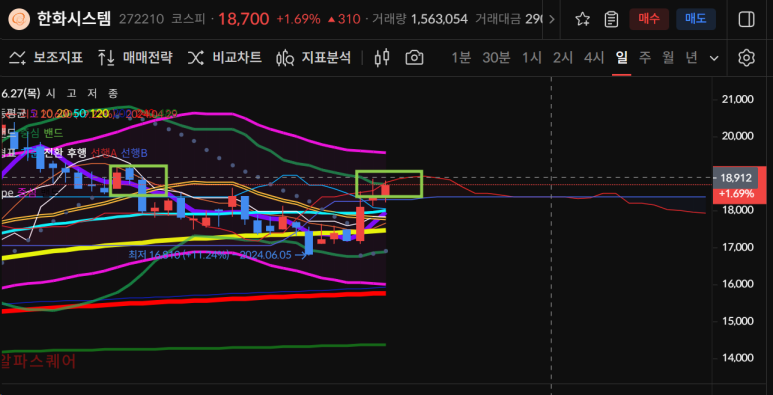The height and width of the screenshot is (395, 773).
Task: Click the 선행A legend label
Action: coord(105,153)
